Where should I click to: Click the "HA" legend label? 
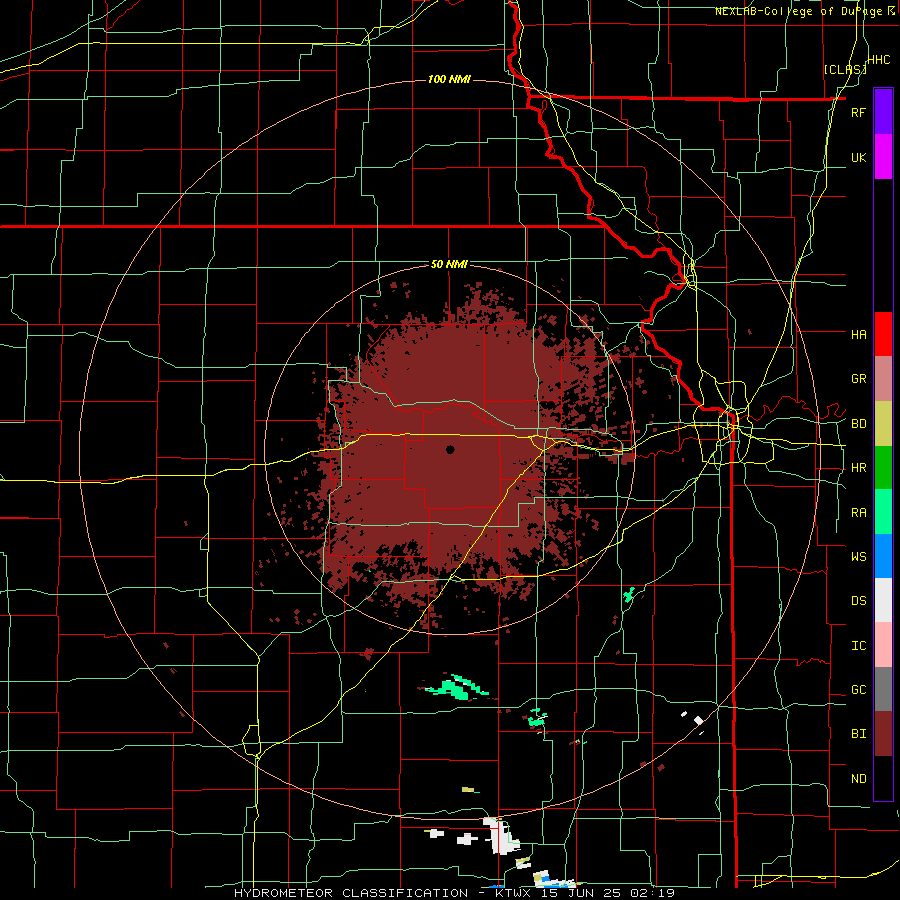[x=858, y=334]
